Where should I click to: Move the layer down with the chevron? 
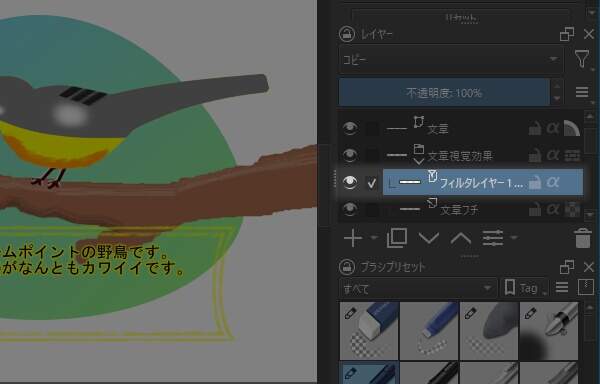(429, 238)
